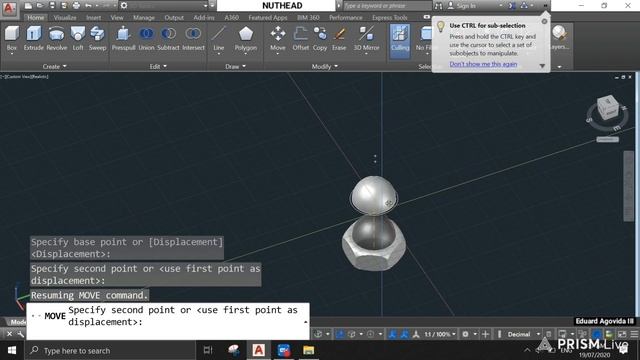Choose the Revolve tool
The width and height of the screenshot is (640, 360).
[x=57, y=39]
